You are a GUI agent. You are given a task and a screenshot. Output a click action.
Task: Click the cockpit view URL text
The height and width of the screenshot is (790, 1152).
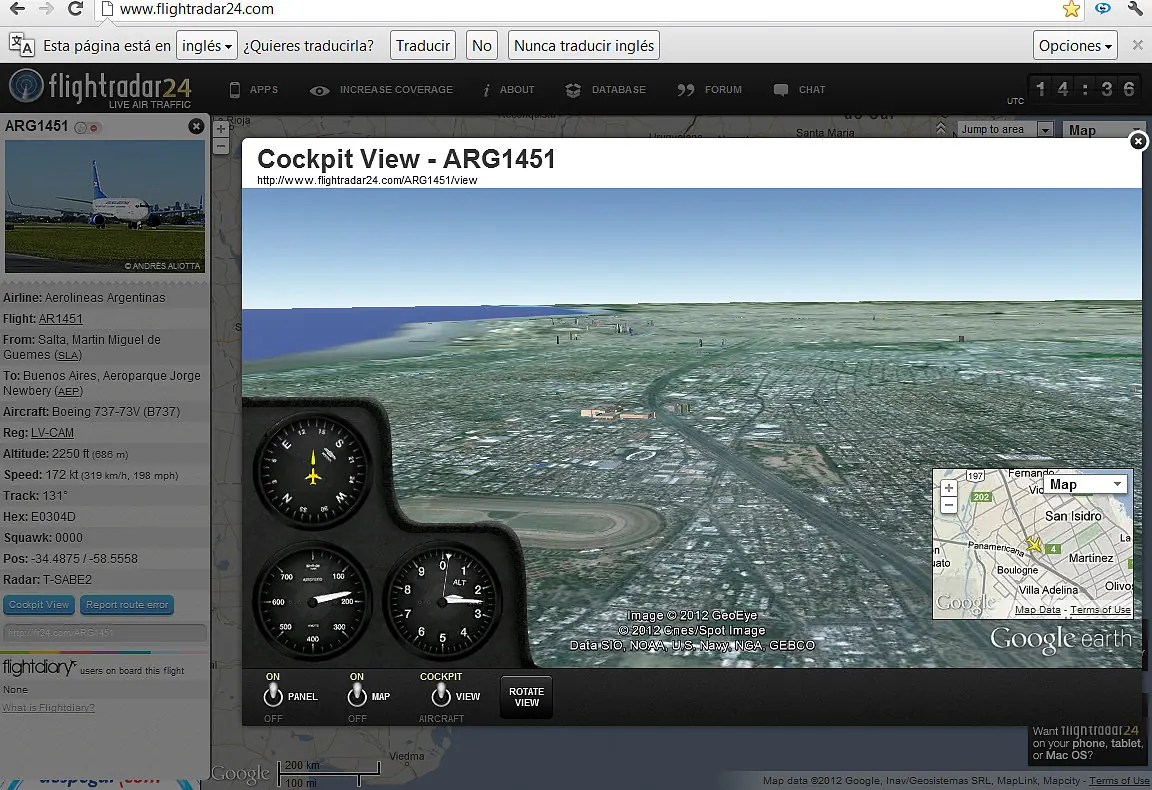tap(367, 180)
